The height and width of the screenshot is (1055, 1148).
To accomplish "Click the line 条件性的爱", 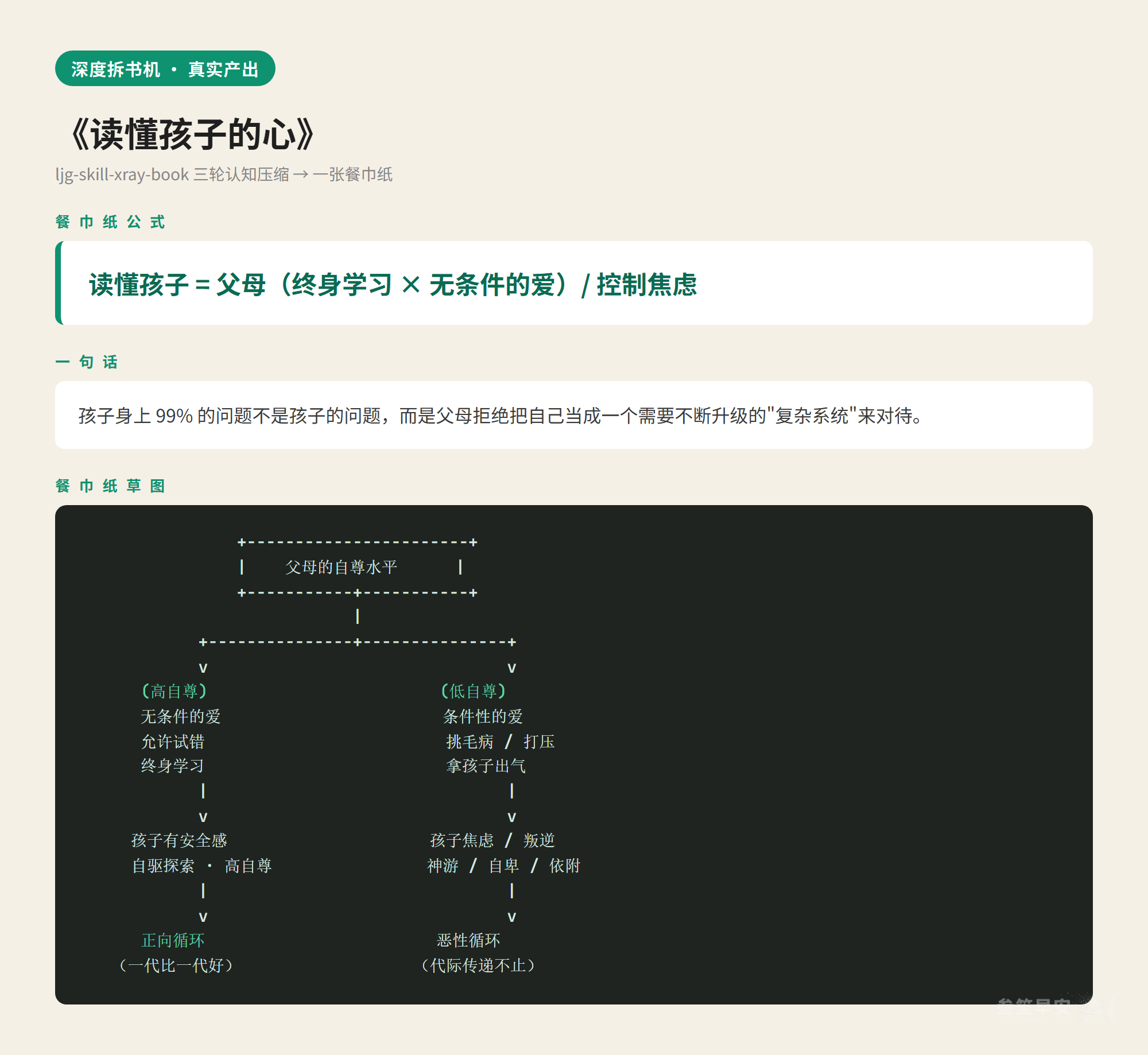I will click(x=483, y=716).
